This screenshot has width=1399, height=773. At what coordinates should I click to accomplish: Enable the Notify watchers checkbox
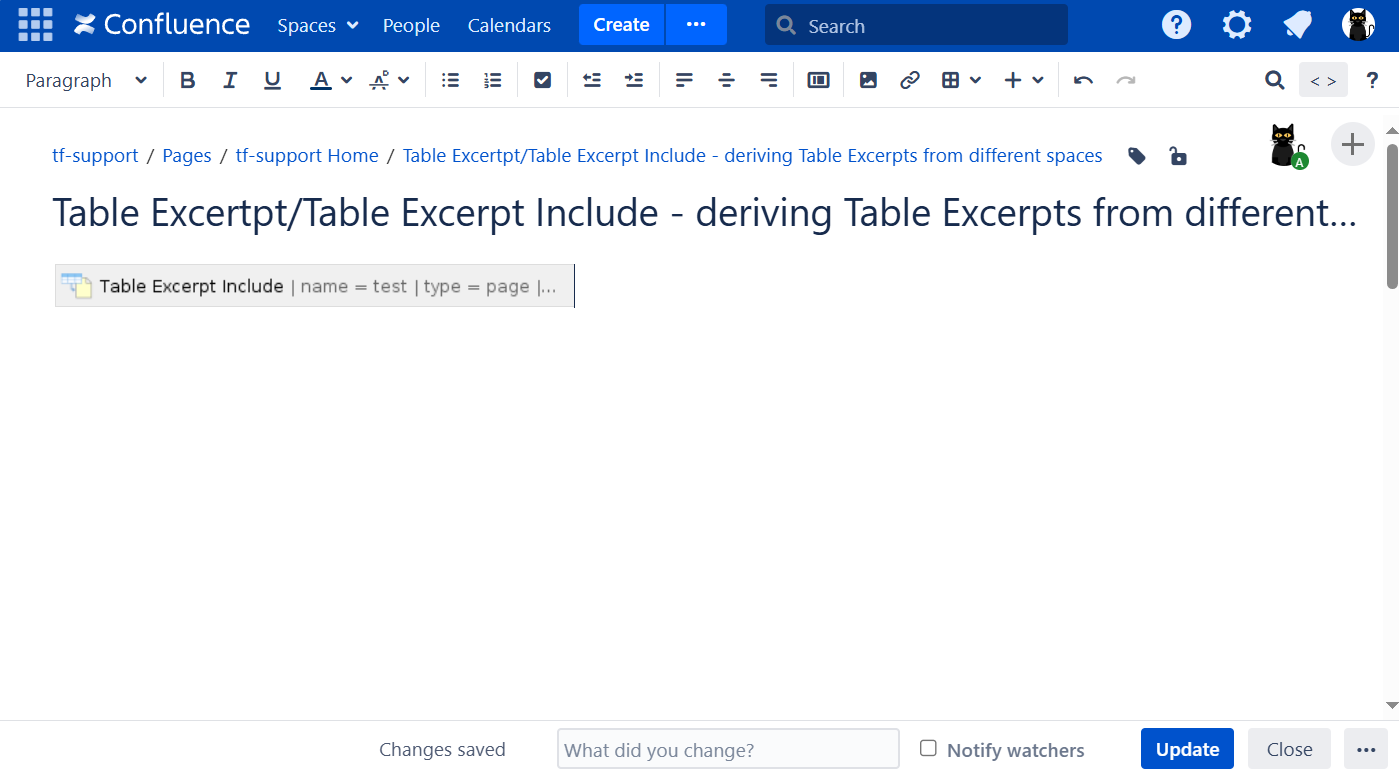click(928, 749)
